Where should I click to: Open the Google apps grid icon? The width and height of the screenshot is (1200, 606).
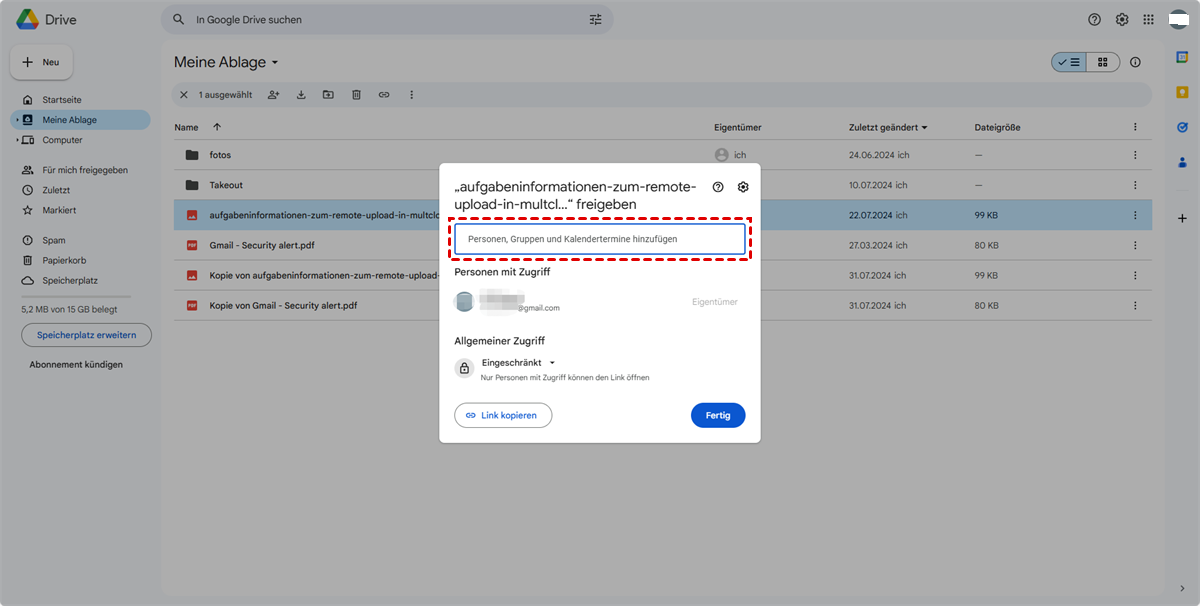tap(1149, 19)
